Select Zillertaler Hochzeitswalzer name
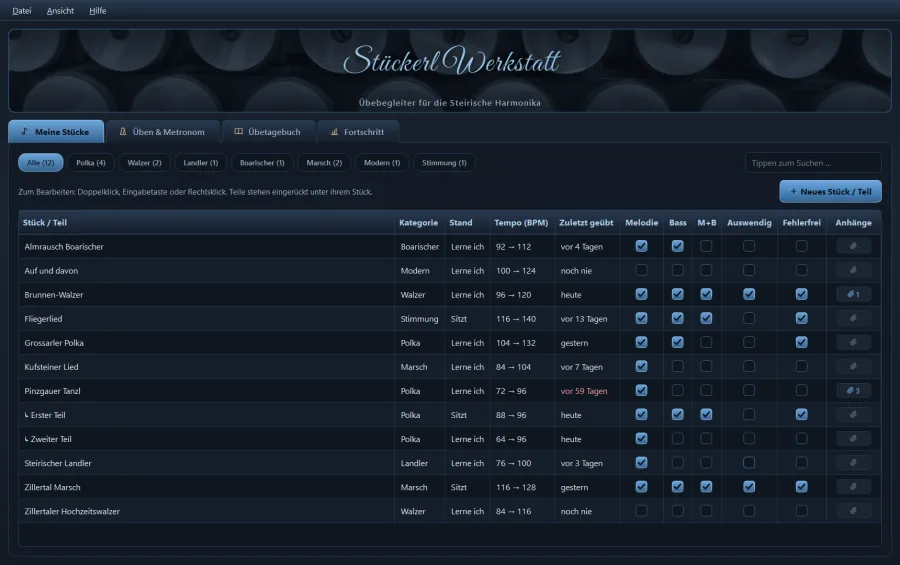Viewport: 900px width, 565px height. [x=72, y=511]
